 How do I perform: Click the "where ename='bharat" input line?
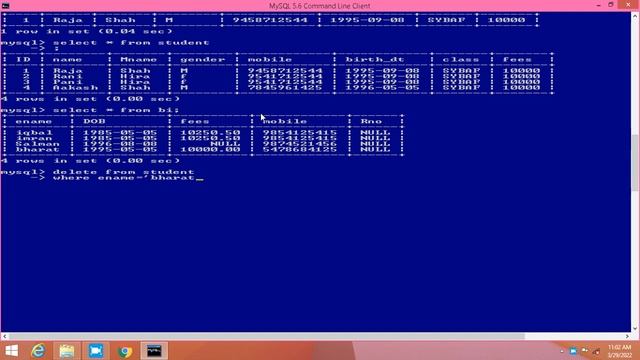coord(124,178)
